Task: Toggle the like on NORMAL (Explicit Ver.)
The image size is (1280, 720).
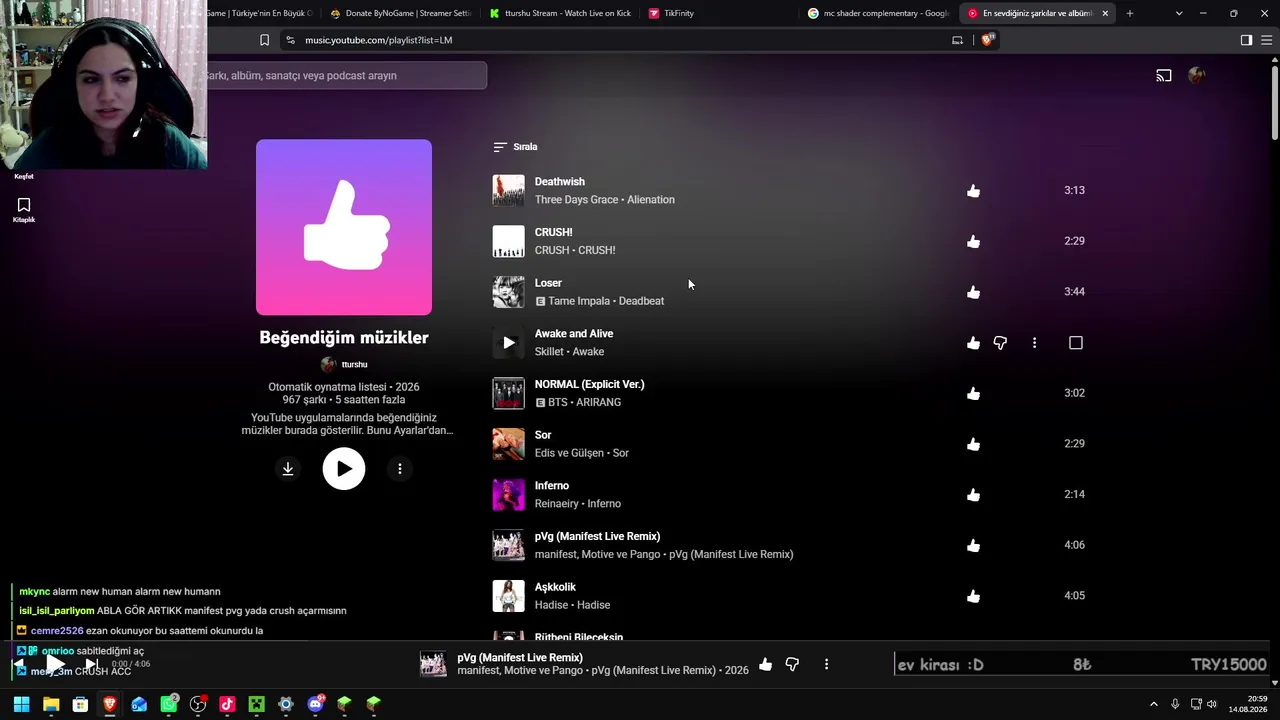Action: (973, 394)
